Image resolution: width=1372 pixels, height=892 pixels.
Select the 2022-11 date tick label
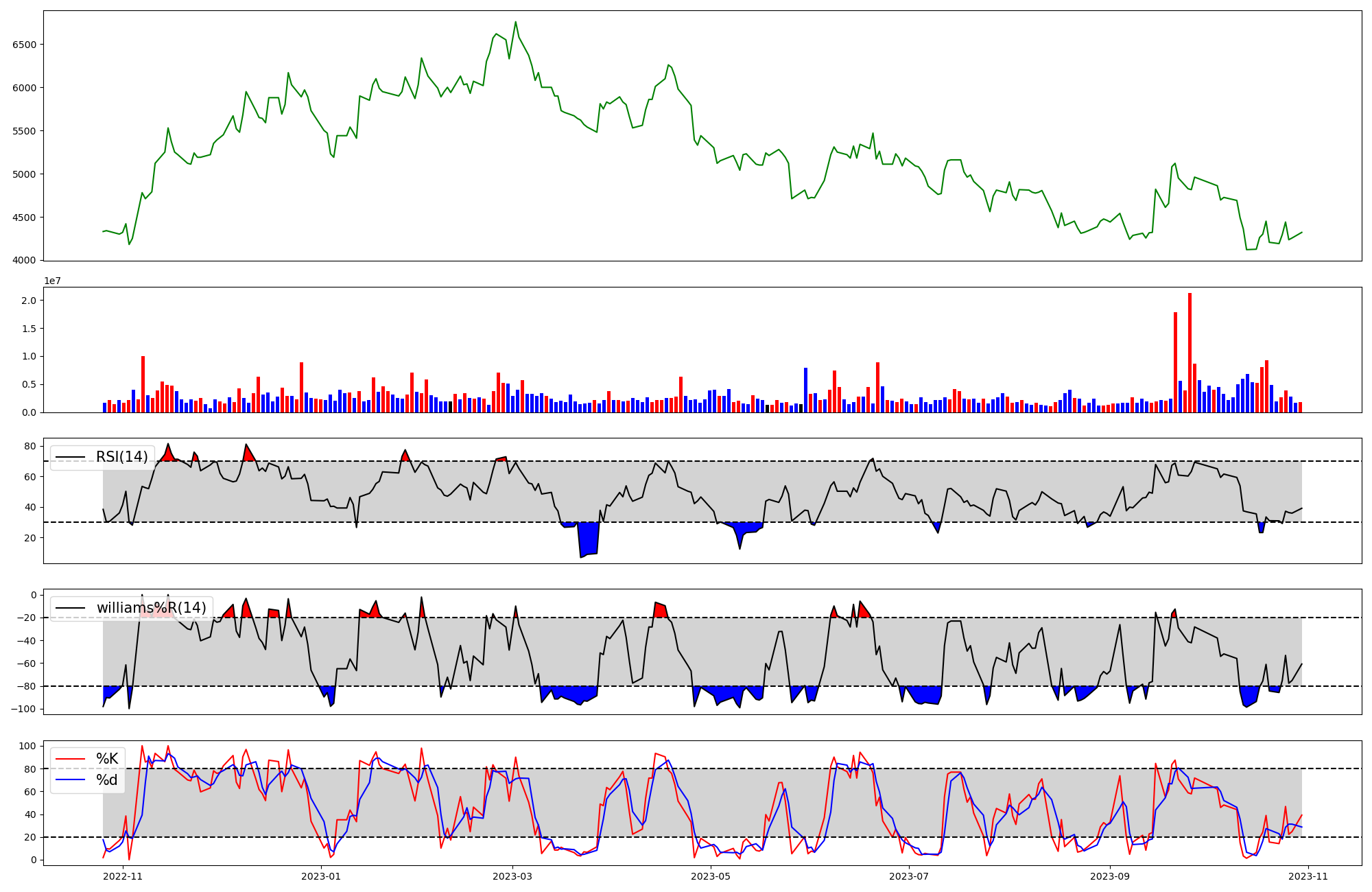pyautogui.click(x=123, y=876)
